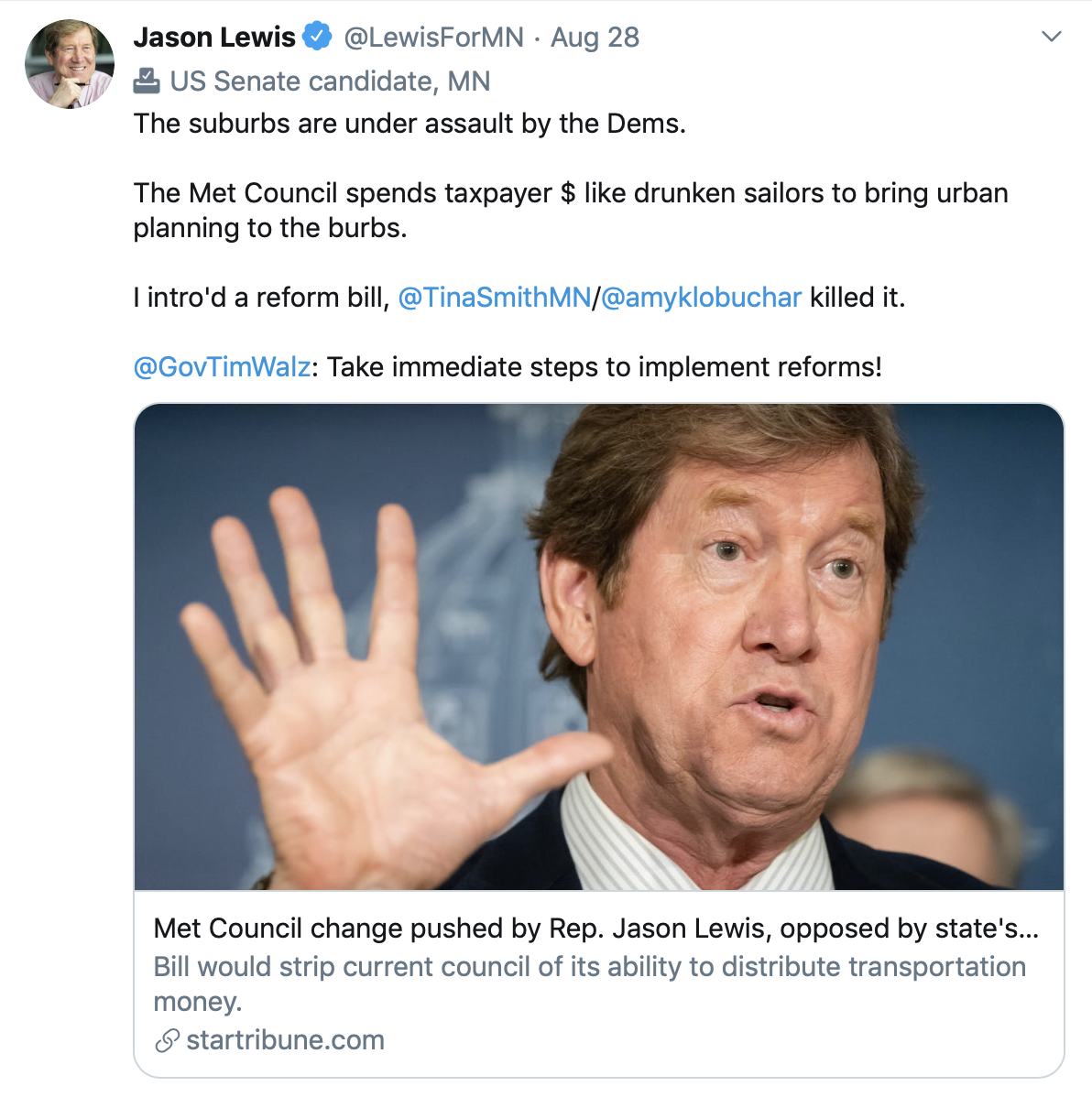Expand tweet options chevron menu
The image size is (1092, 1097).
click(x=1052, y=37)
